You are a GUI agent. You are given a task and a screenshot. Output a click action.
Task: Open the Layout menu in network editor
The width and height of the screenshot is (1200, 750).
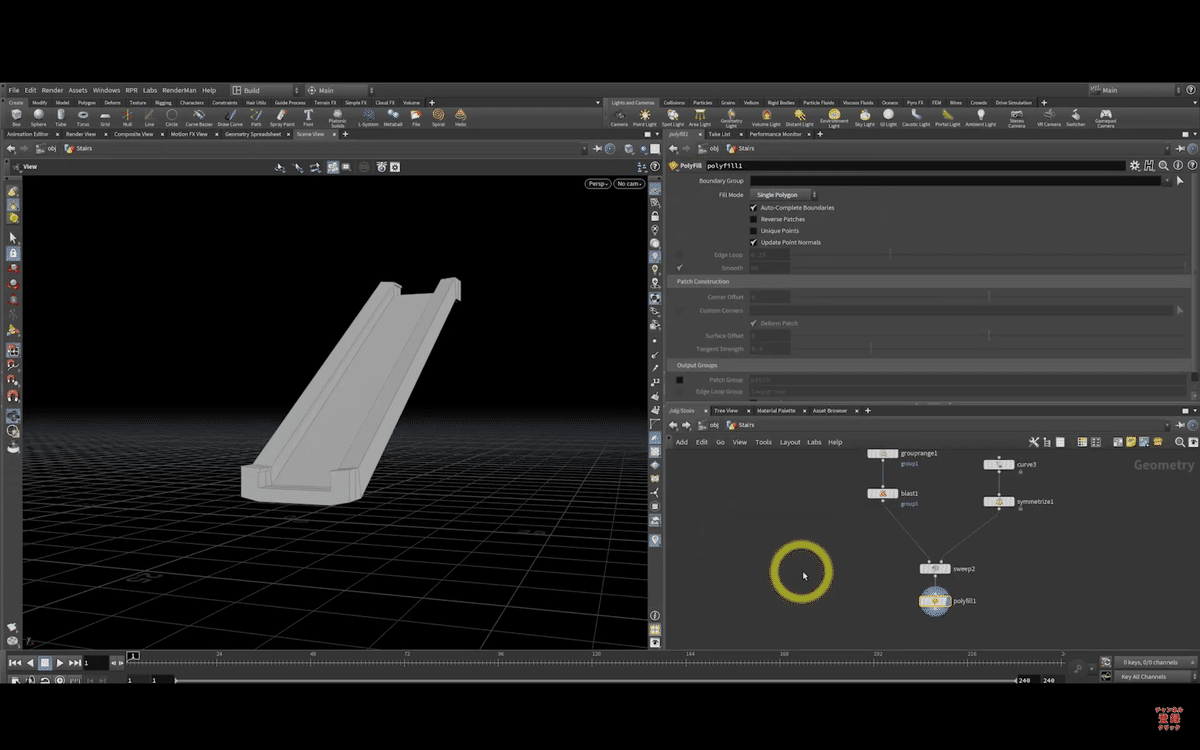(790, 442)
